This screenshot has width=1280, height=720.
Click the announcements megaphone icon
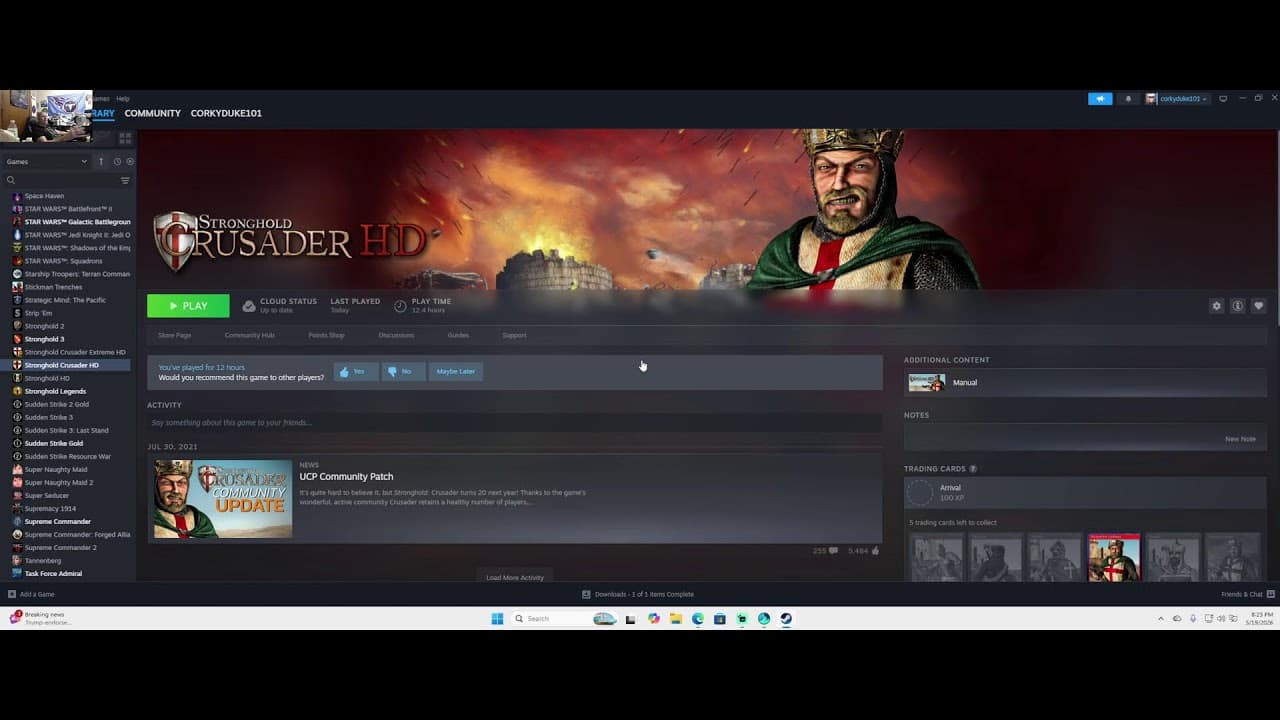[x=1100, y=99]
